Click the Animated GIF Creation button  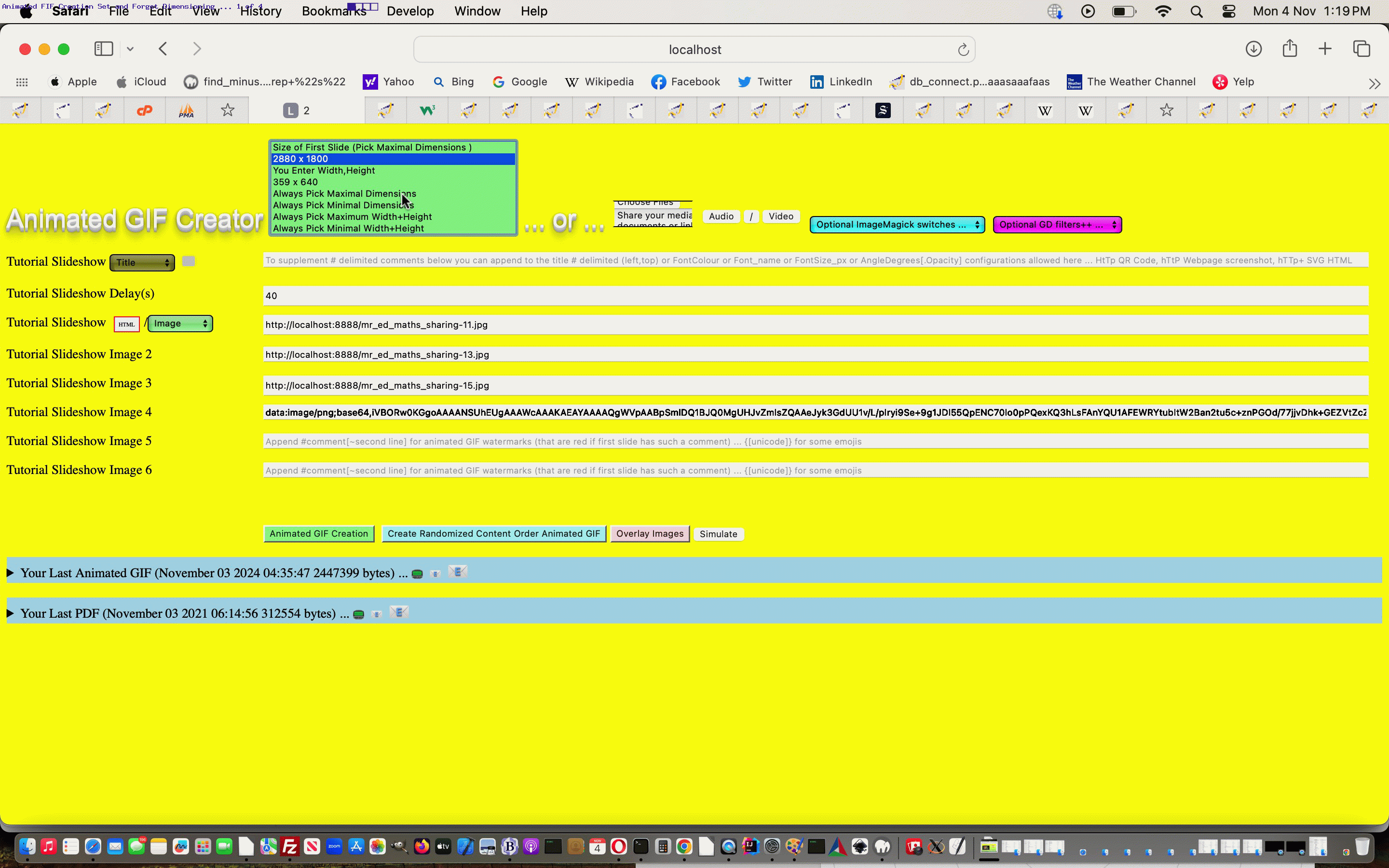click(319, 534)
